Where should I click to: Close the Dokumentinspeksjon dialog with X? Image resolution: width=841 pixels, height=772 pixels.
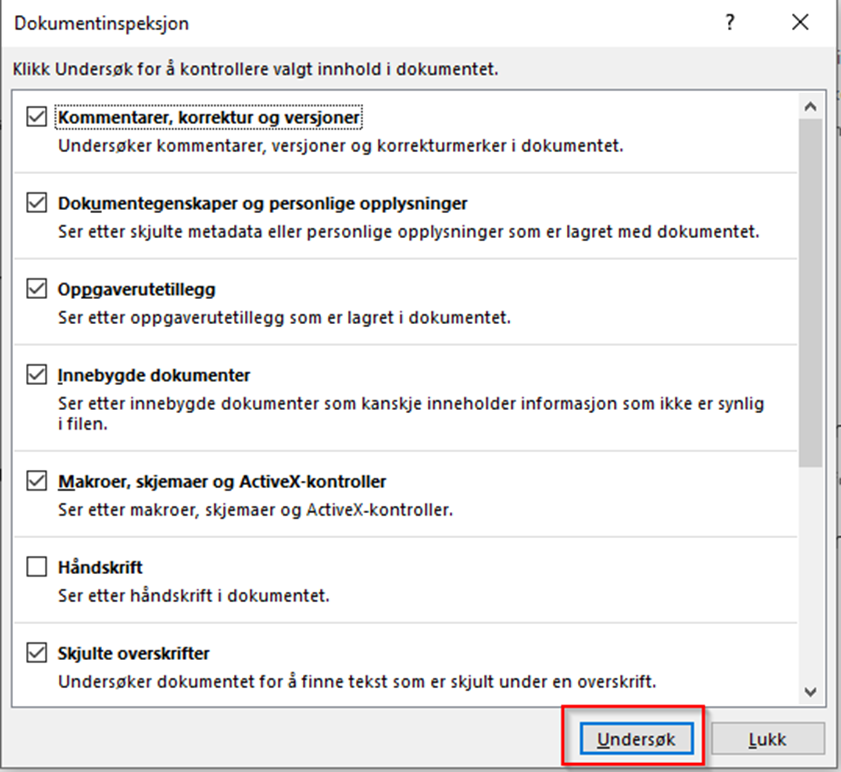point(800,23)
